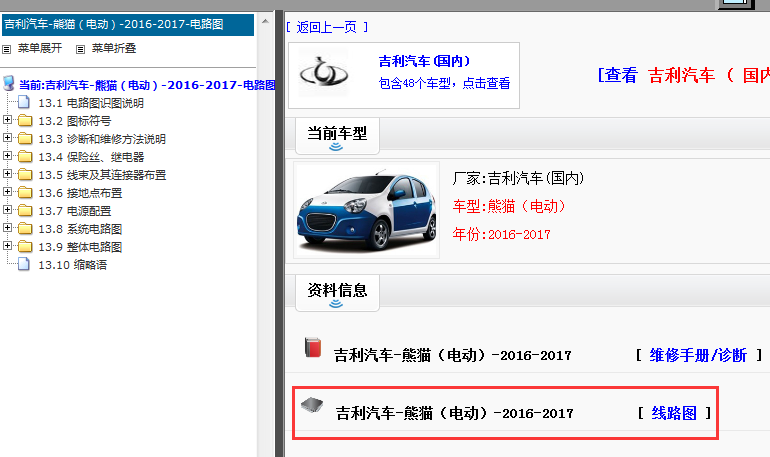Click the gray module icon for 线路图
This screenshot has width=770, height=457.
(x=312, y=405)
